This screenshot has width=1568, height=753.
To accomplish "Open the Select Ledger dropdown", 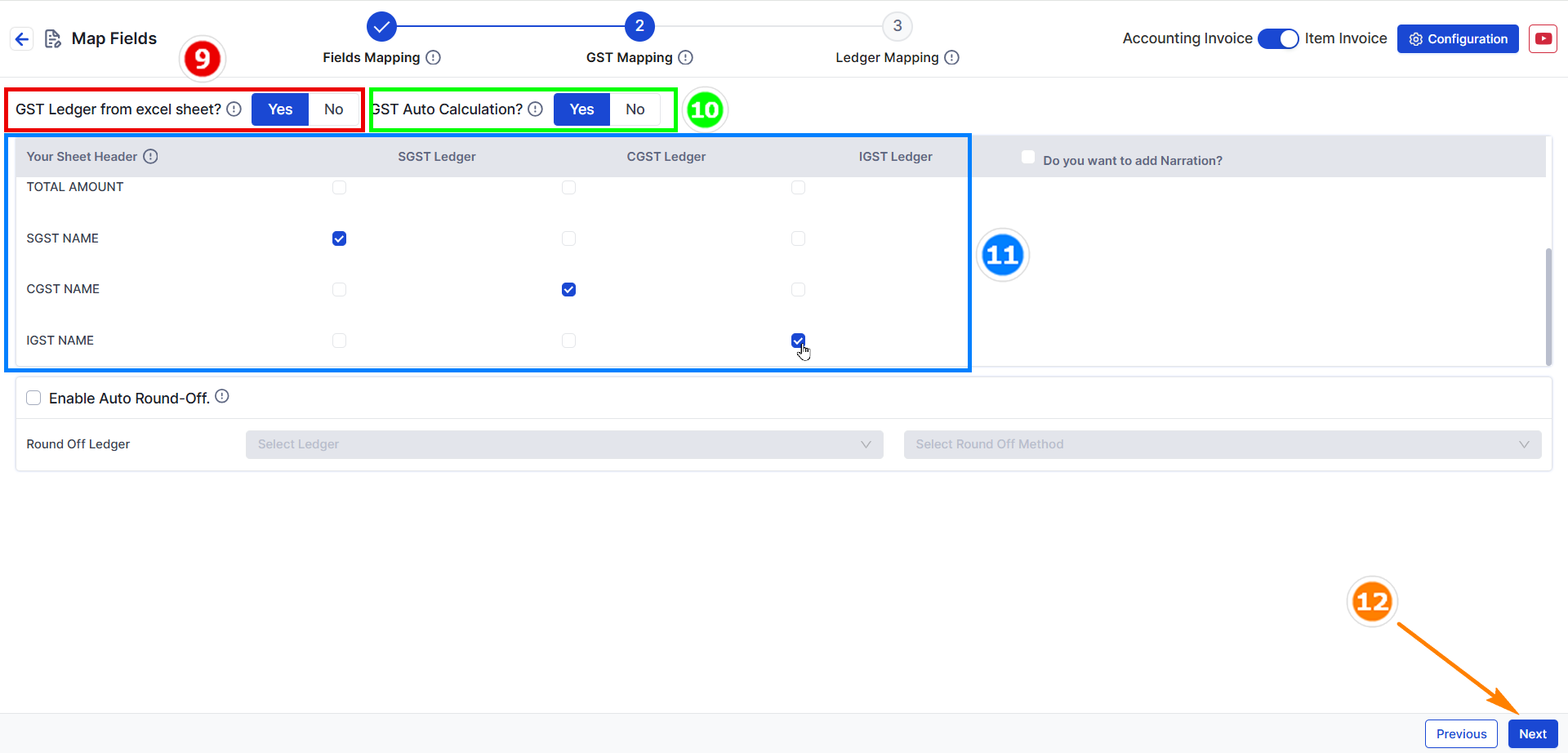I will coord(564,444).
